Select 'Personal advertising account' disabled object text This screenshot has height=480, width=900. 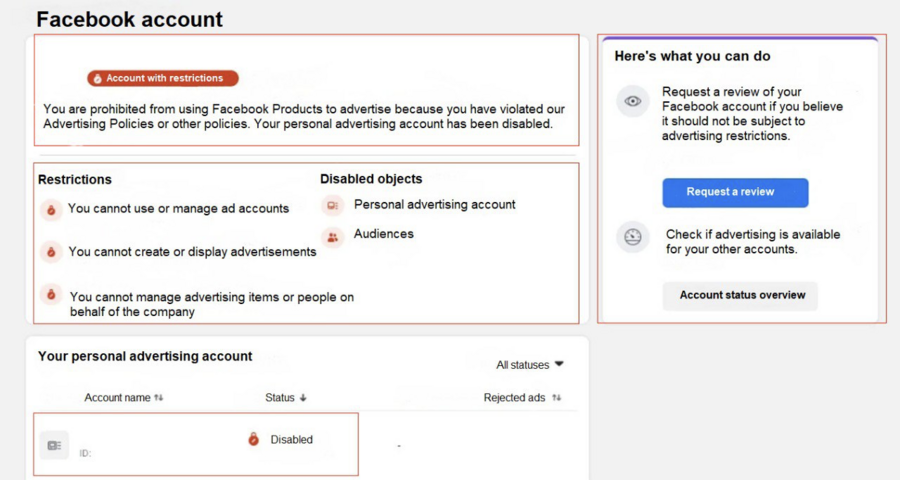click(x=435, y=204)
